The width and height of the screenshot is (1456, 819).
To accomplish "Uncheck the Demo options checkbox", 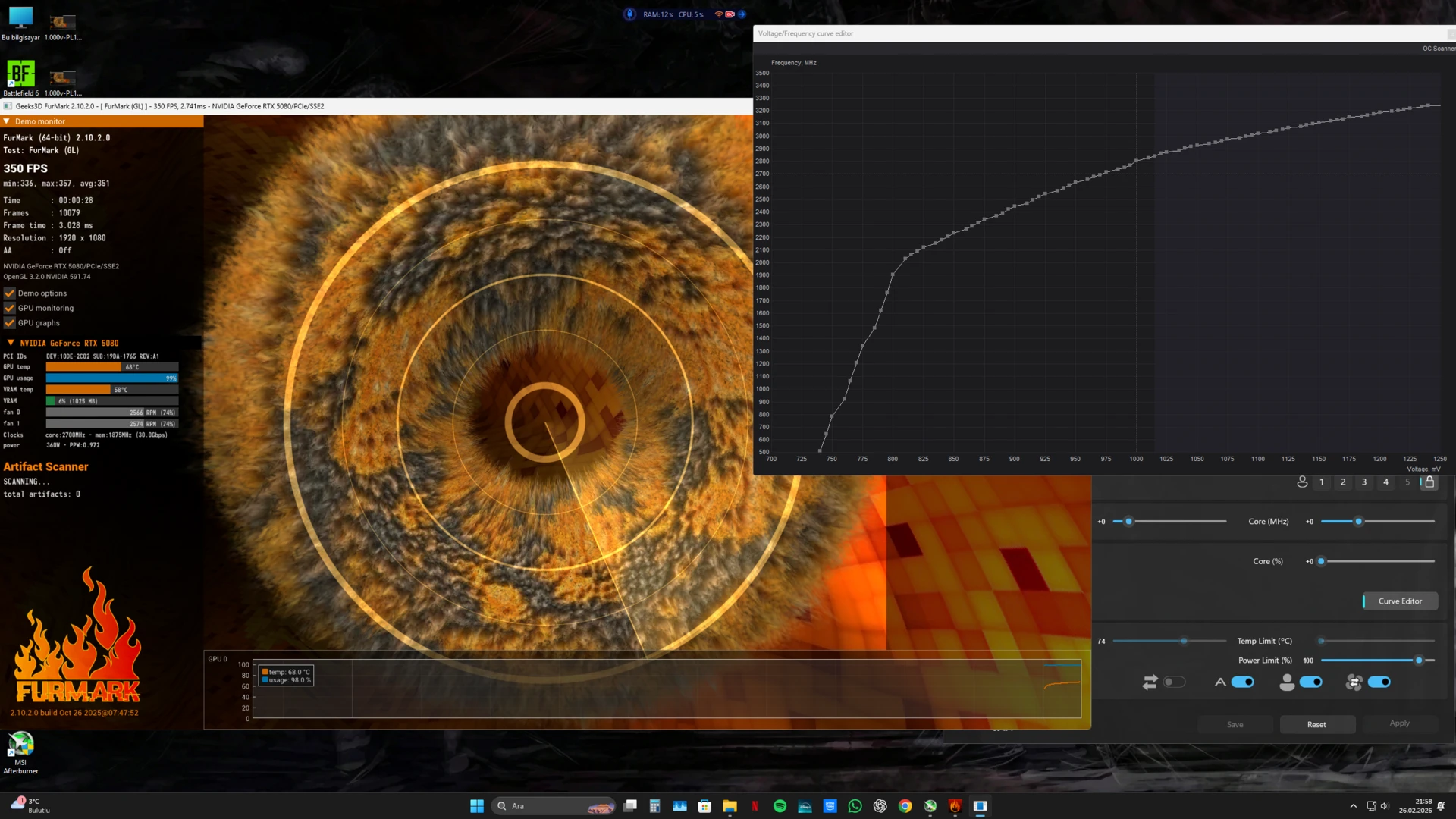I will click(10, 293).
